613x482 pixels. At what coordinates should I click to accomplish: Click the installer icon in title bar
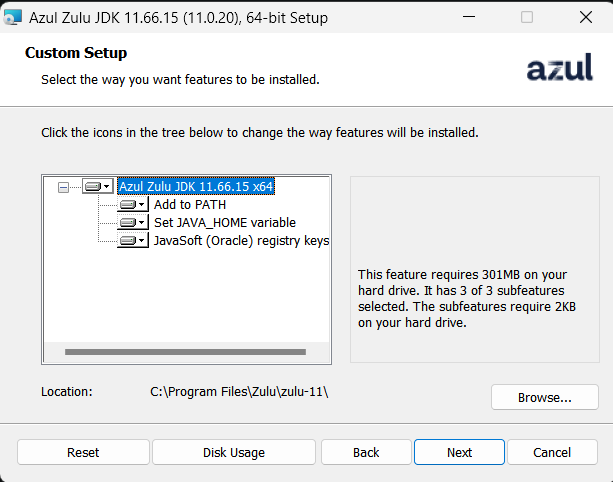[12, 18]
